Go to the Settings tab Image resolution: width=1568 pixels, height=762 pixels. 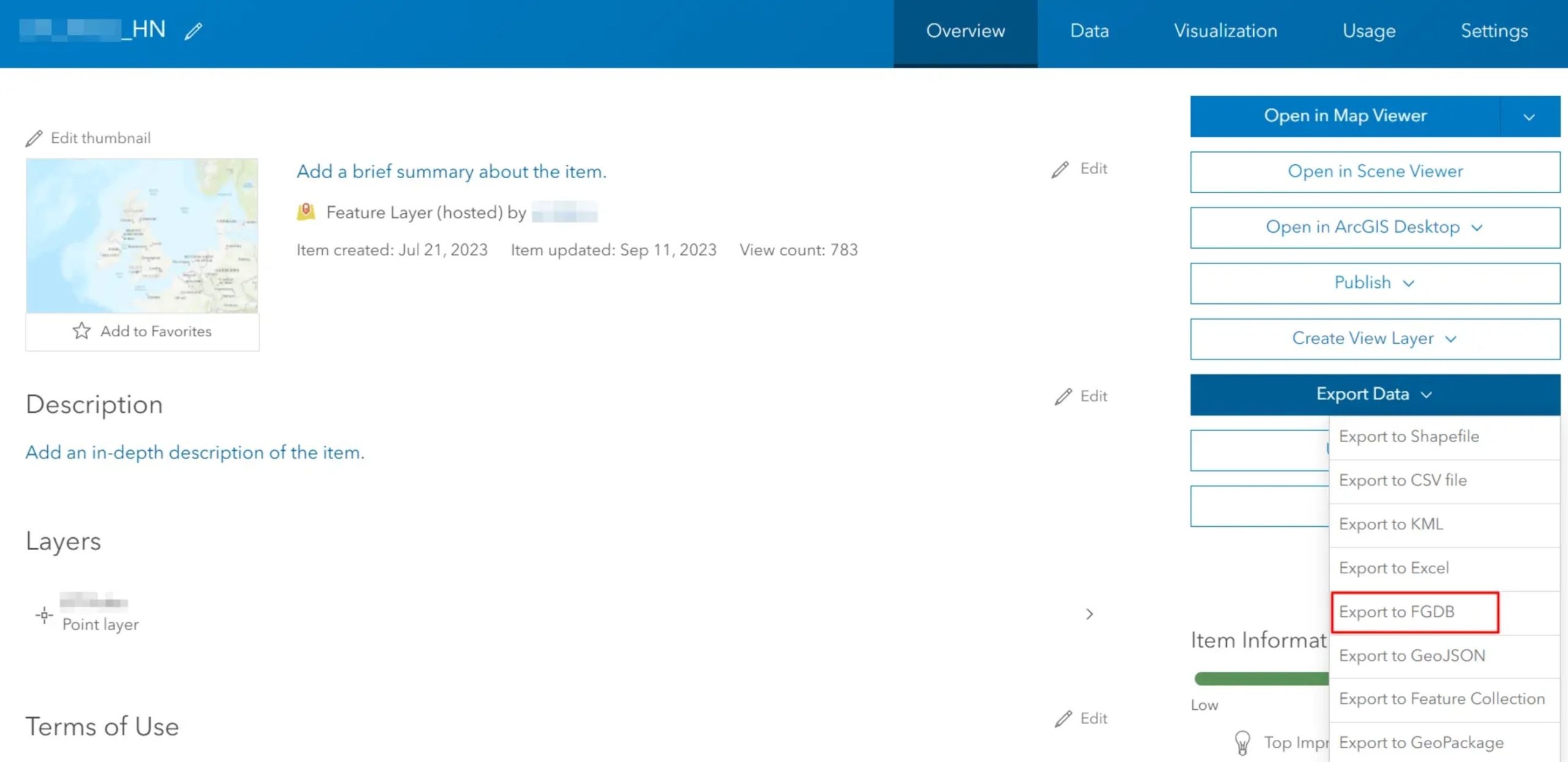pos(1494,31)
